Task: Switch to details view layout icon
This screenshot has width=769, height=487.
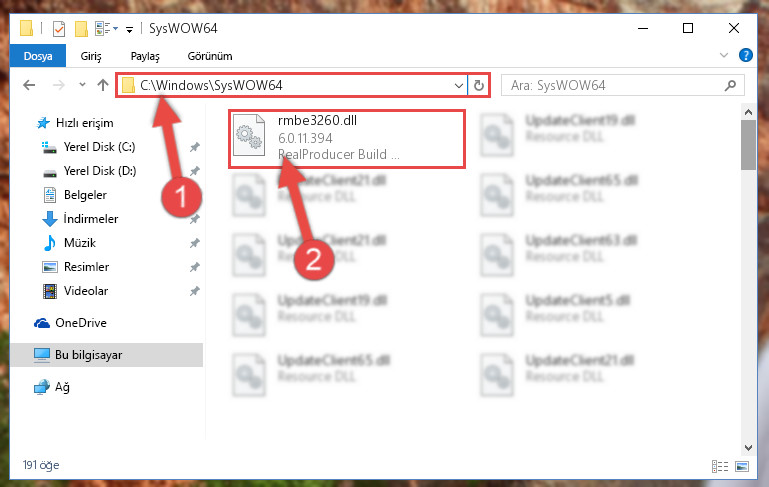Action: [x=719, y=466]
